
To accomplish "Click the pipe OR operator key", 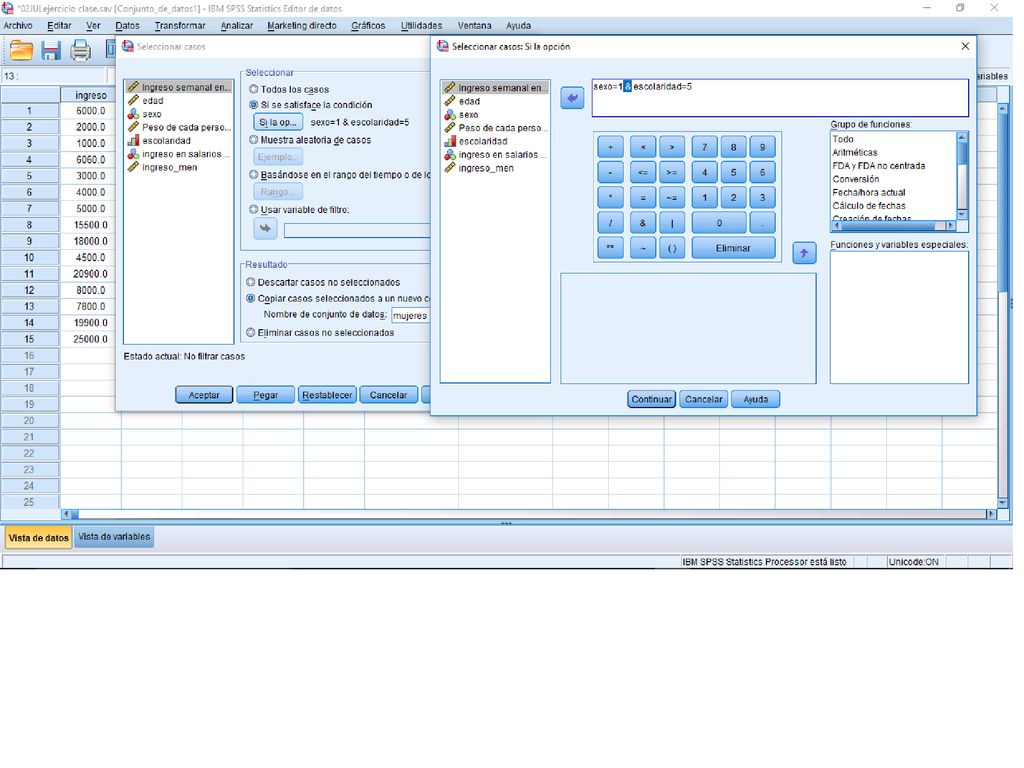I will tap(671, 223).
